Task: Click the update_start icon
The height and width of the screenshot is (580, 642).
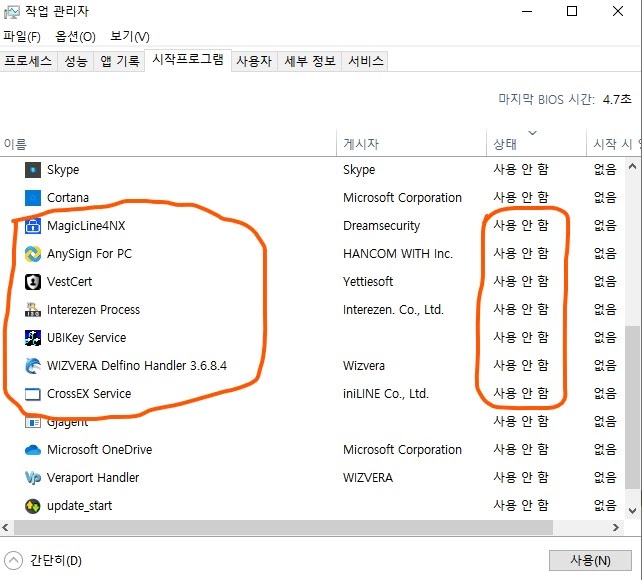Action: [33, 506]
